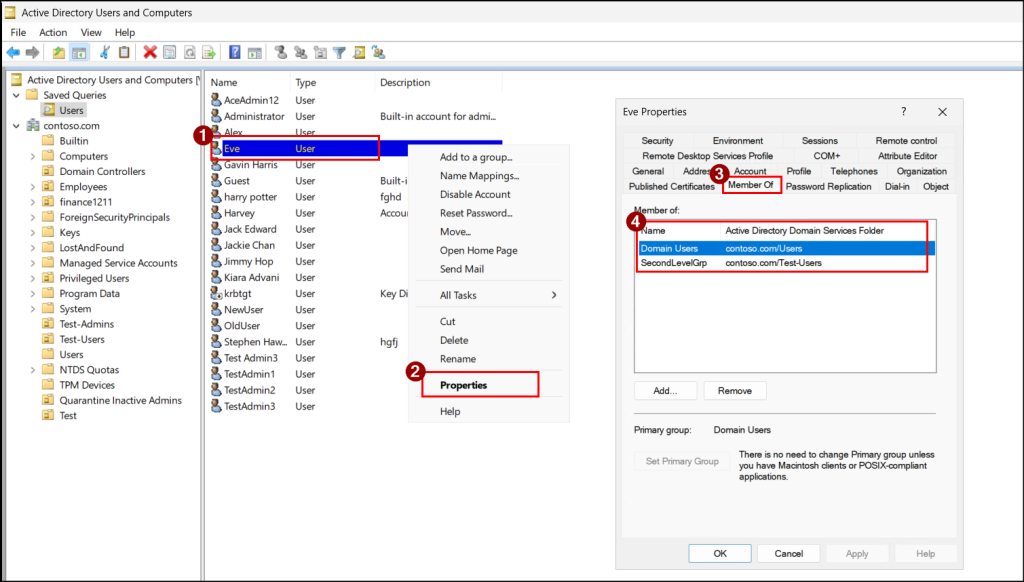Viewport: 1024px width, 582px height.
Task: Click the Add button in Eve Properties
Action: pyautogui.click(x=664, y=390)
